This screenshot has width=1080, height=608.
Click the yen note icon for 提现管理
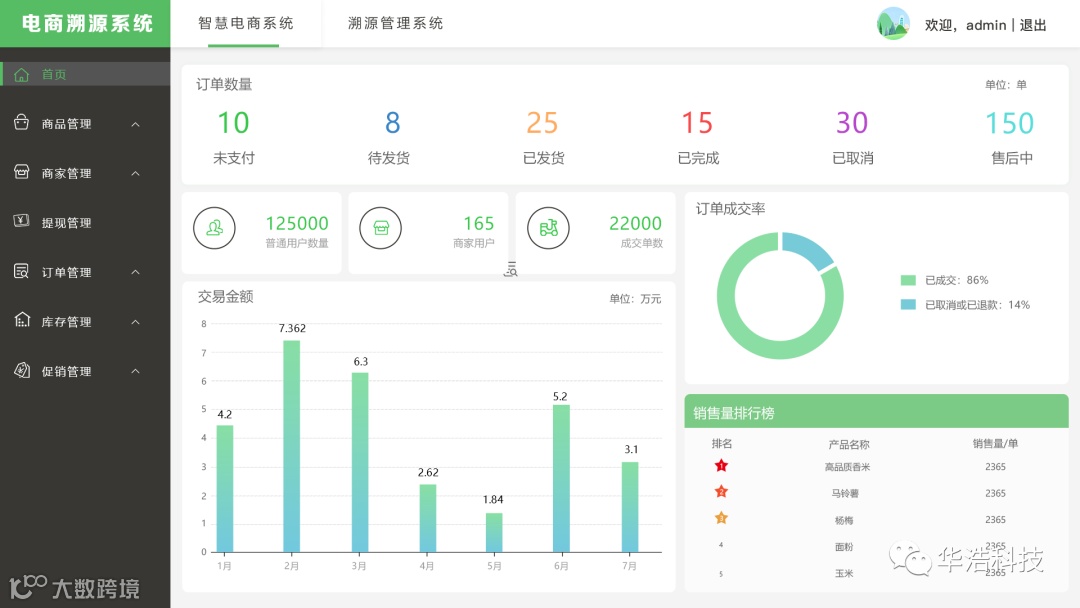pyautogui.click(x=21, y=221)
